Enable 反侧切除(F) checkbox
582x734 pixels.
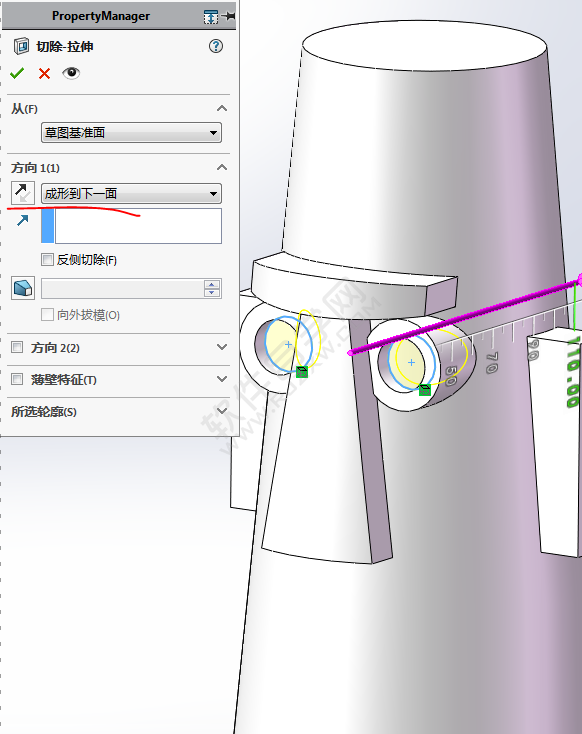(x=47, y=259)
